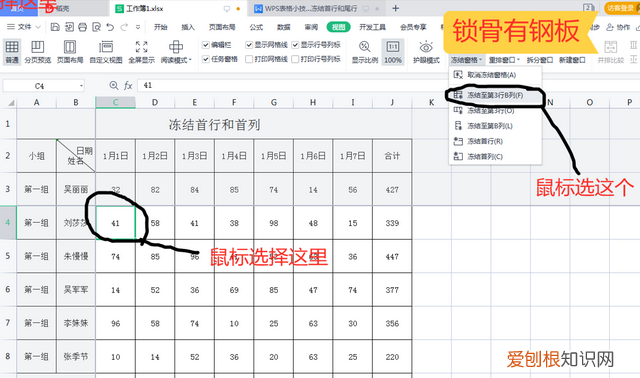Click into the formula bar showing 41
The height and width of the screenshot is (378, 640).
pos(388,85)
